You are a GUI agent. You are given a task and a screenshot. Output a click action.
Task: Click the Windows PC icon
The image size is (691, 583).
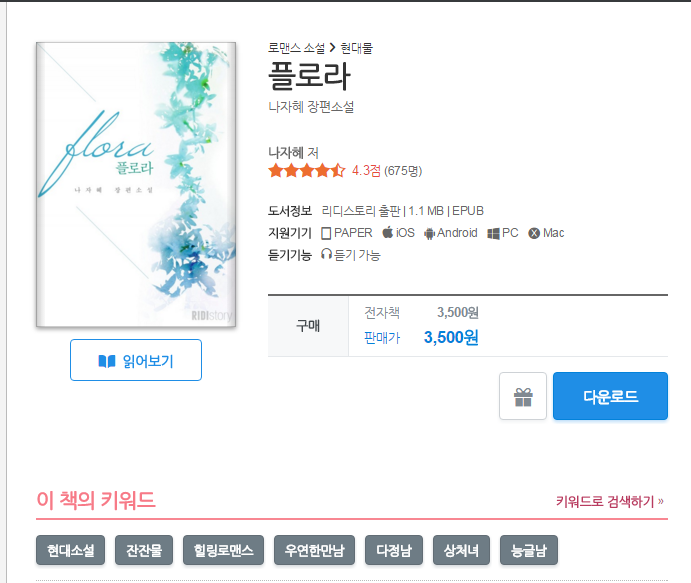(x=493, y=234)
